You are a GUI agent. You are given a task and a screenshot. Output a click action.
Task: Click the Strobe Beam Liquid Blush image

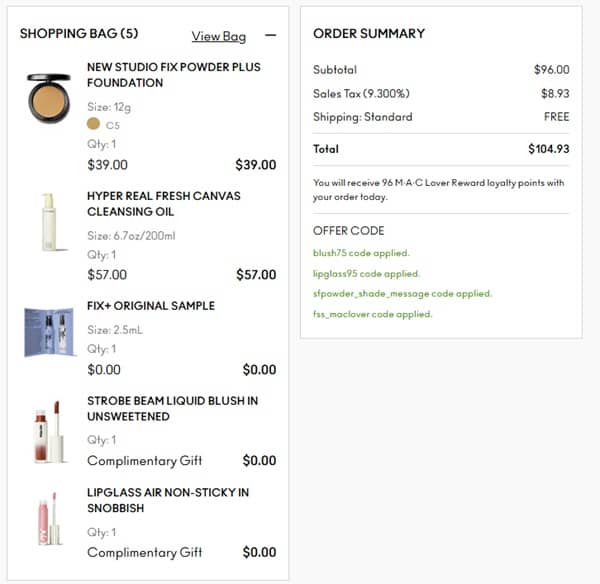(49, 431)
